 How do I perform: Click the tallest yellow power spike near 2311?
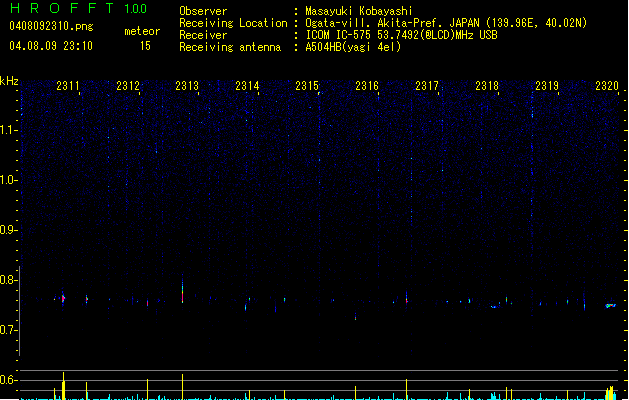point(63,386)
